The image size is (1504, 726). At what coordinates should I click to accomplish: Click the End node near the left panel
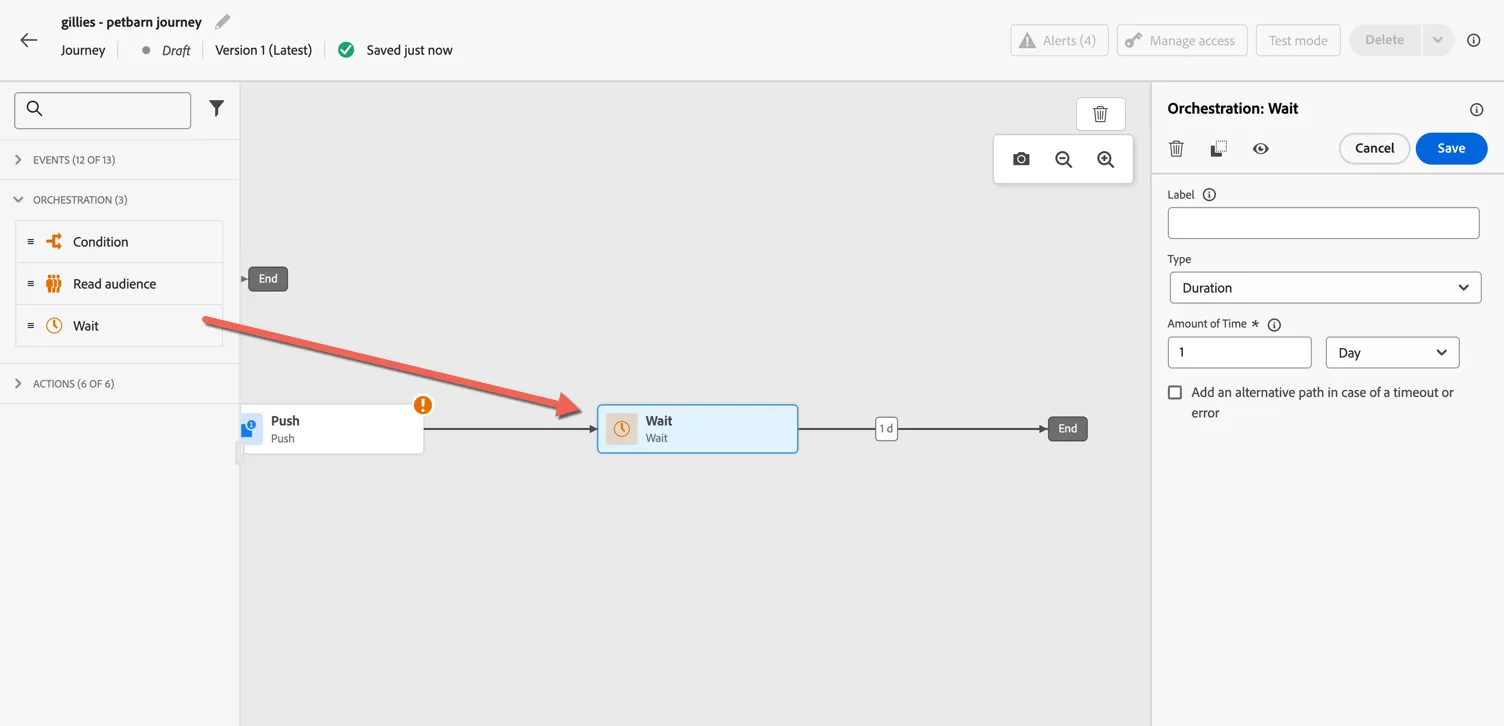click(x=268, y=279)
